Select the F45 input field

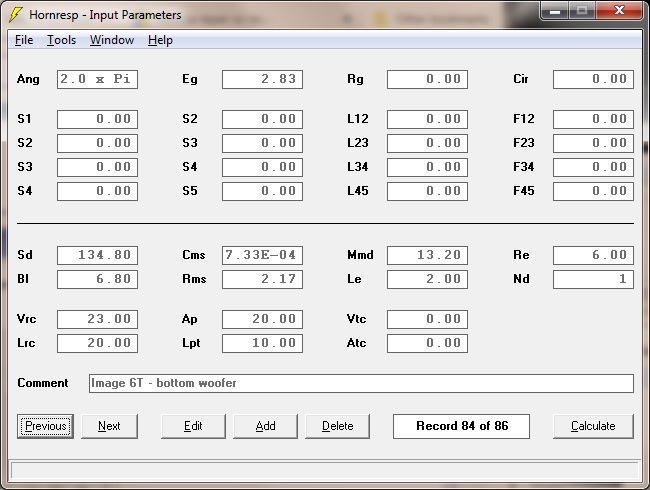593,192
